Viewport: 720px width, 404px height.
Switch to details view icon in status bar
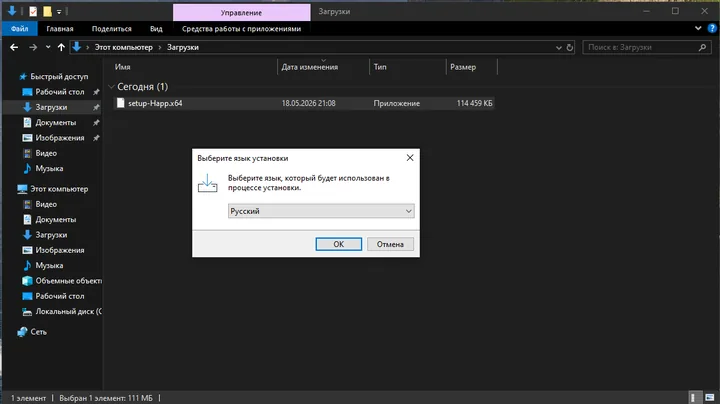tap(694, 398)
